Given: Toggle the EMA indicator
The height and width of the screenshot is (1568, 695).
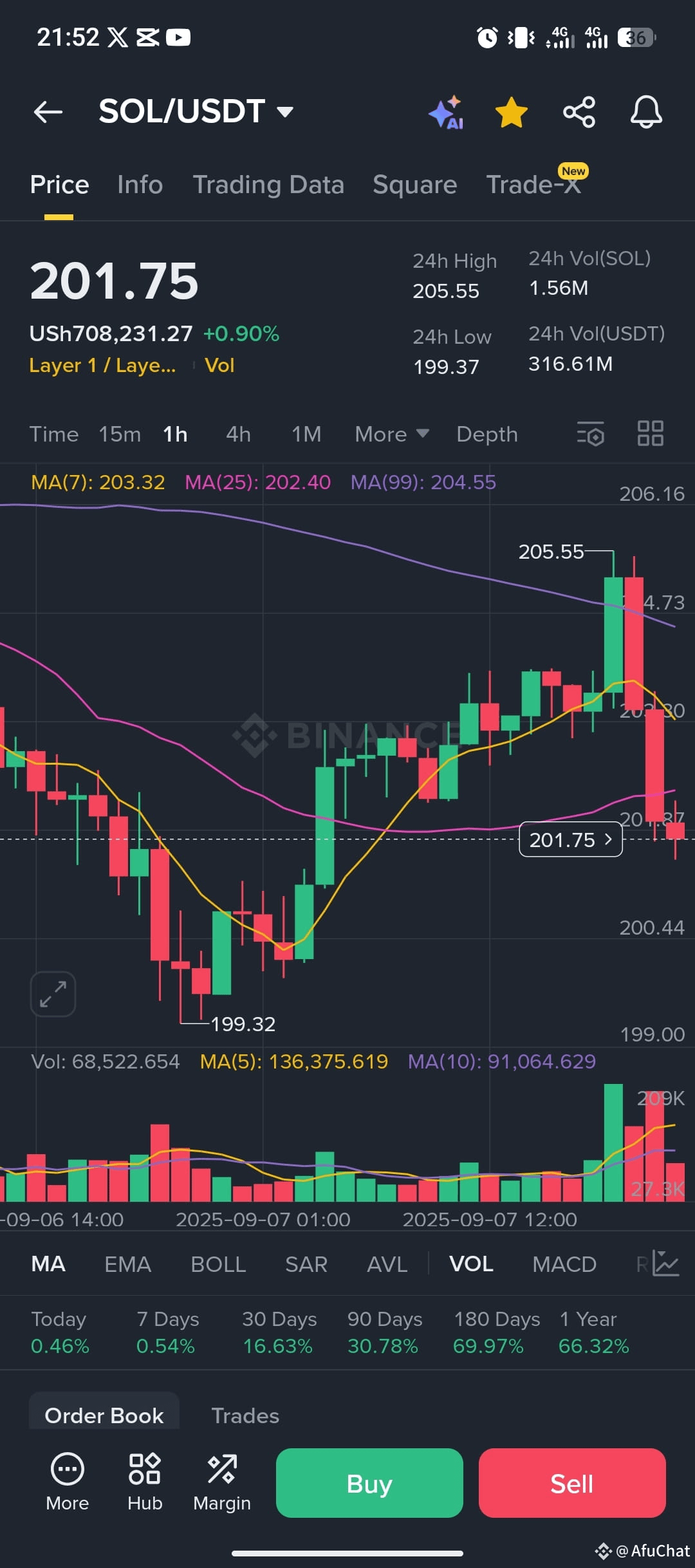Looking at the screenshot, I should [128, 1264].
